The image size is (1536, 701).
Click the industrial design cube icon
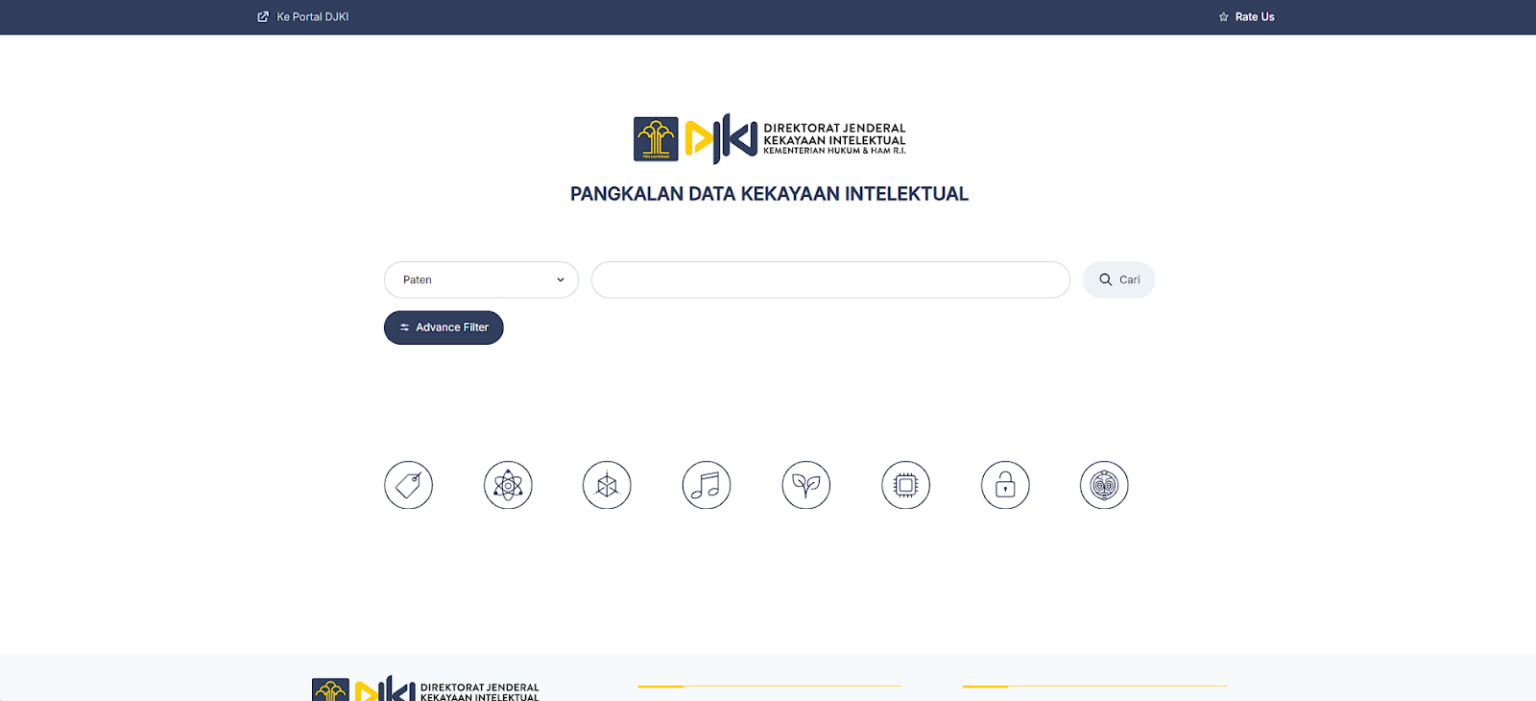pyautogui.click(x=606, y=485)
